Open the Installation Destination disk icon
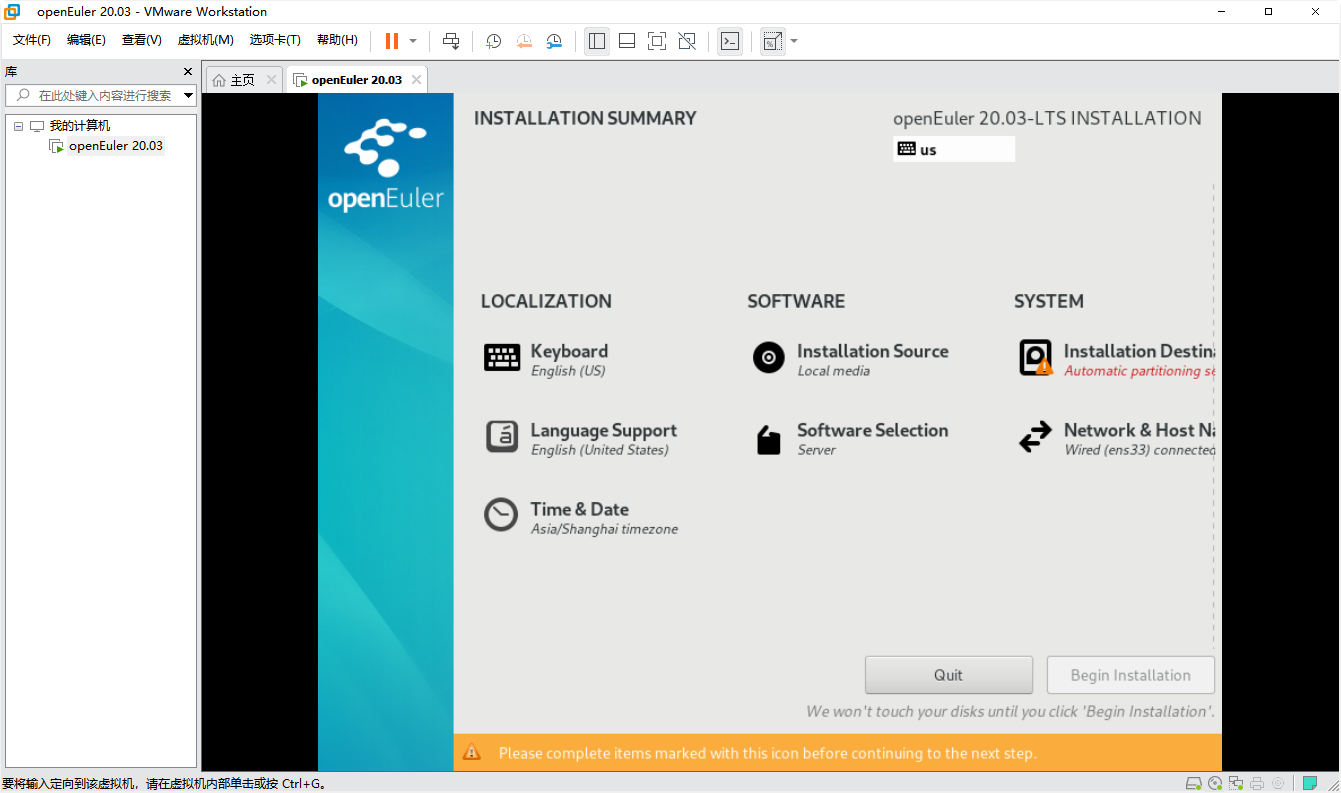 [1035, 358]
